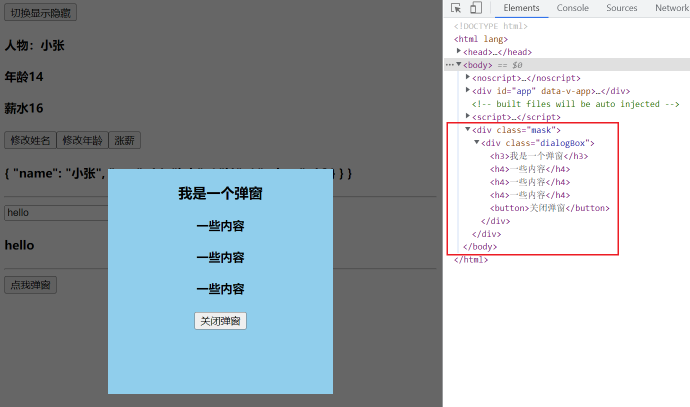Click the 切换显示隐藏 button
This screenshot has width=690, height=407.
point(40,12)
